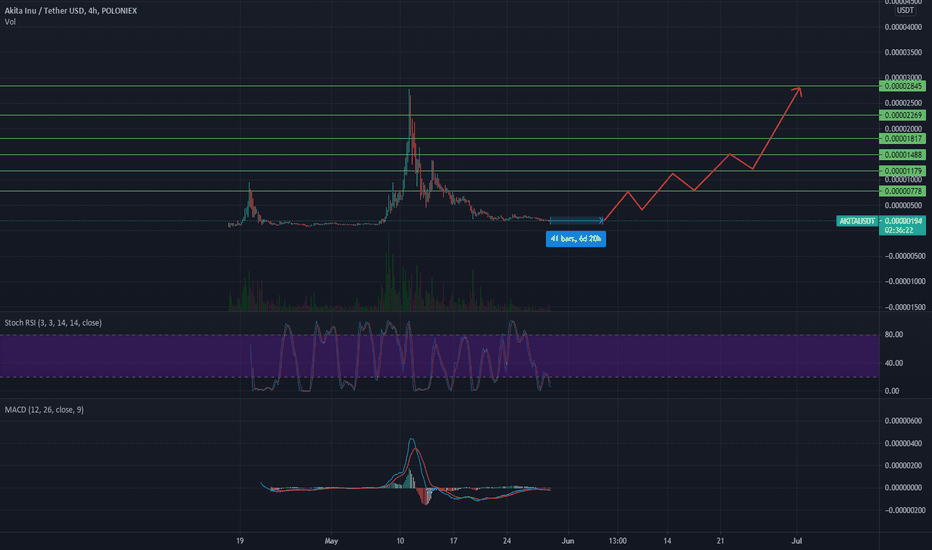Select the Vol indicator label

point(10,22)
